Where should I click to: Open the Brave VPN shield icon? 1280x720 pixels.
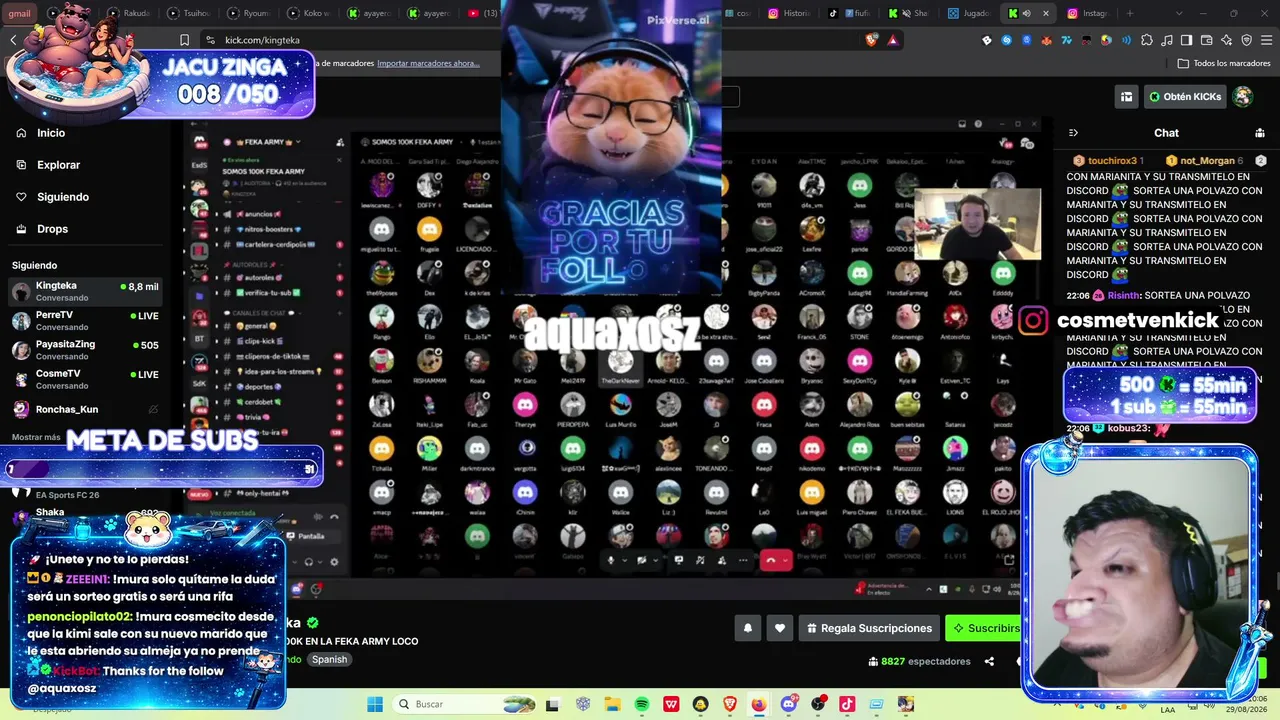(x=1246, y=40)
